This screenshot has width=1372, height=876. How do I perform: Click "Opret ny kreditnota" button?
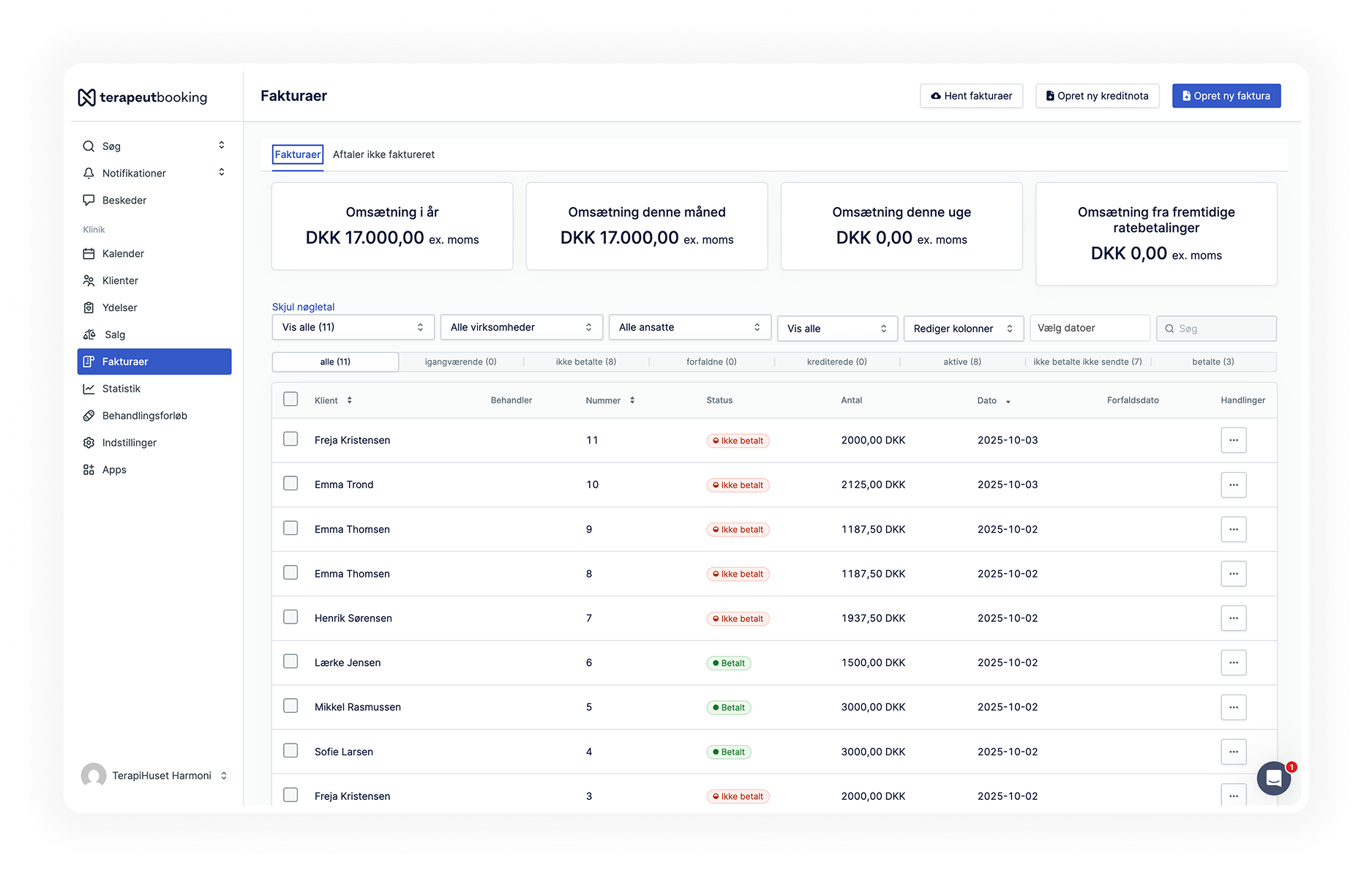(x=1098, y=96)
